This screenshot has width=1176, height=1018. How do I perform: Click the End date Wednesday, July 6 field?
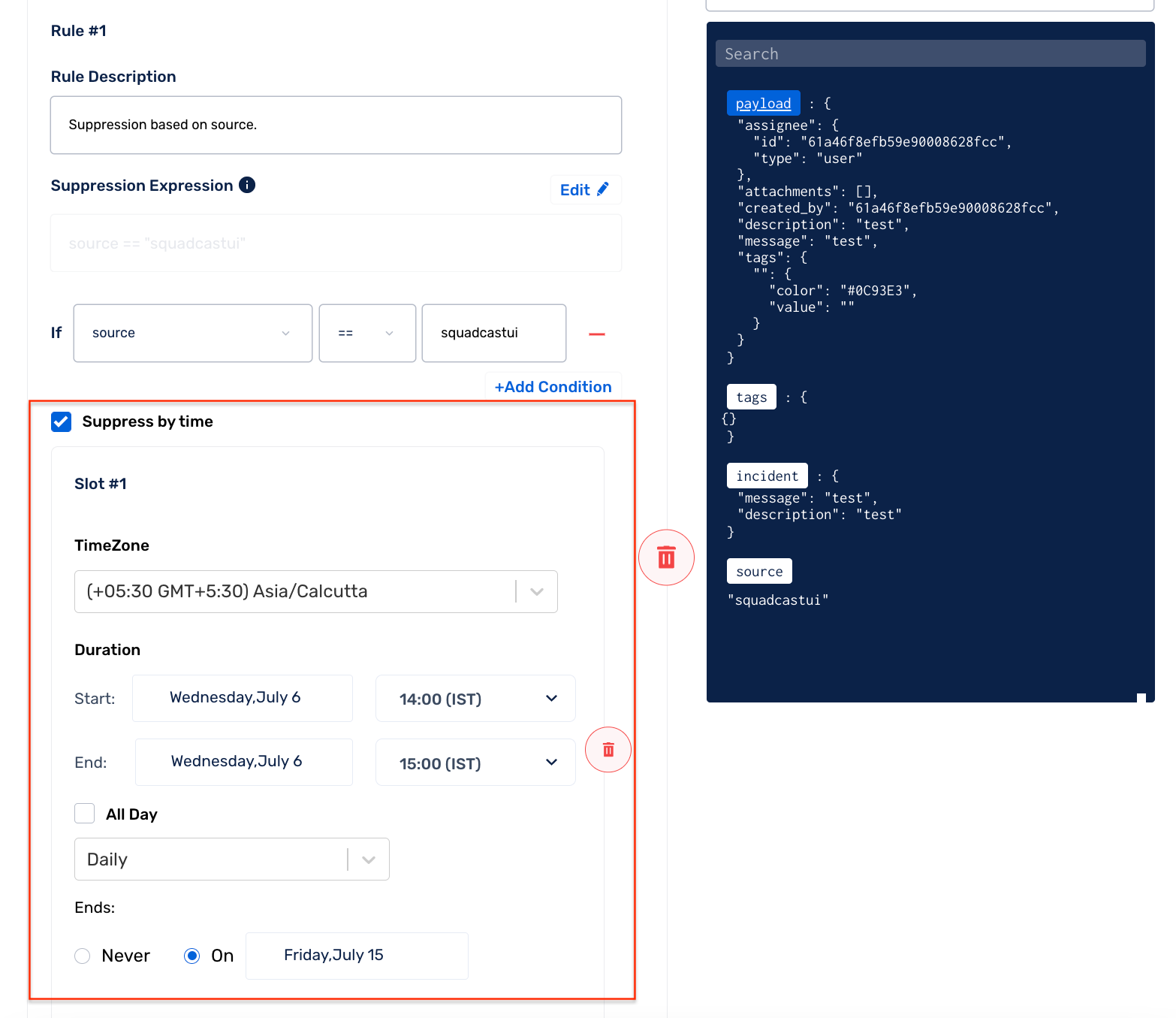tap(244, 762)
